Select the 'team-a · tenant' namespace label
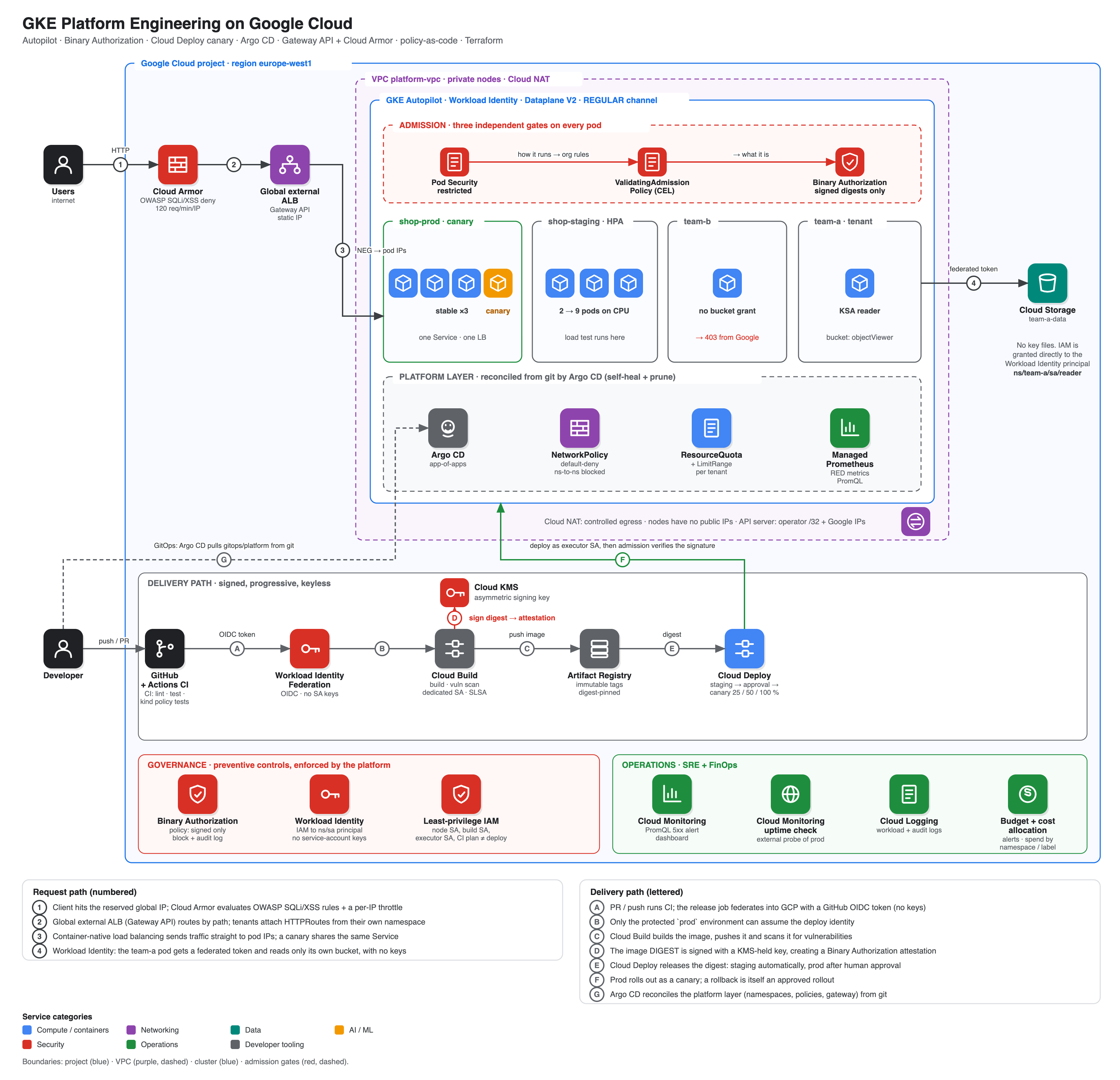The image size is (1120, 1080). tap(843, 222)
